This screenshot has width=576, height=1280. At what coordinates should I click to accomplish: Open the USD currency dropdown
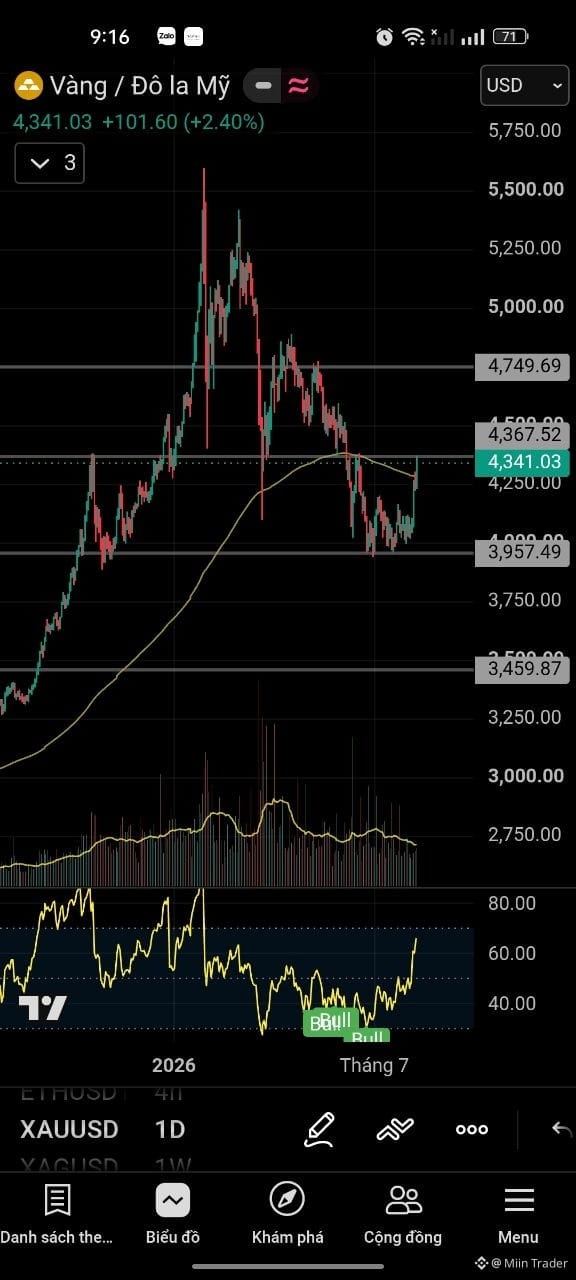[x=525, y=86]
